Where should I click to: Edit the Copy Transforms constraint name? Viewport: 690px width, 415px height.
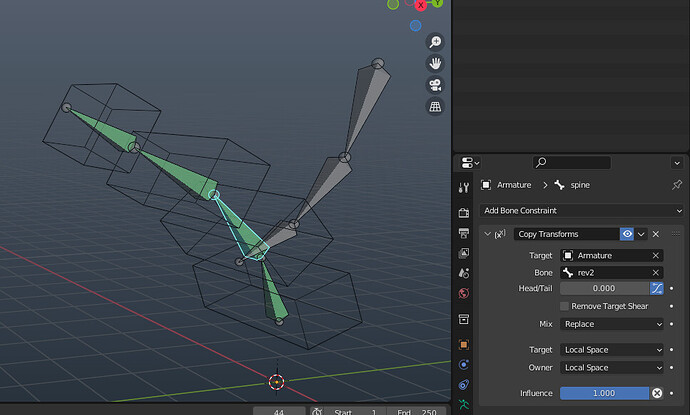click(566, 234)
